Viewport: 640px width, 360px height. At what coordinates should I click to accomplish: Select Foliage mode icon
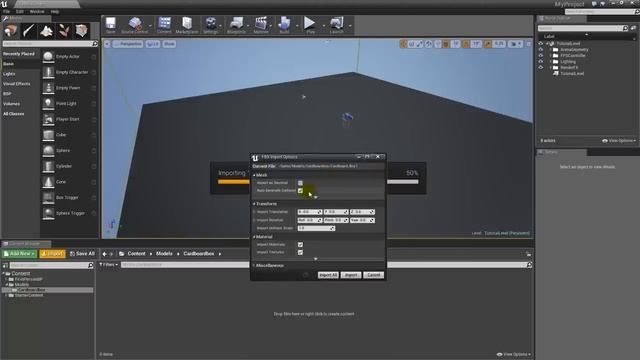[x=64, y=31]
